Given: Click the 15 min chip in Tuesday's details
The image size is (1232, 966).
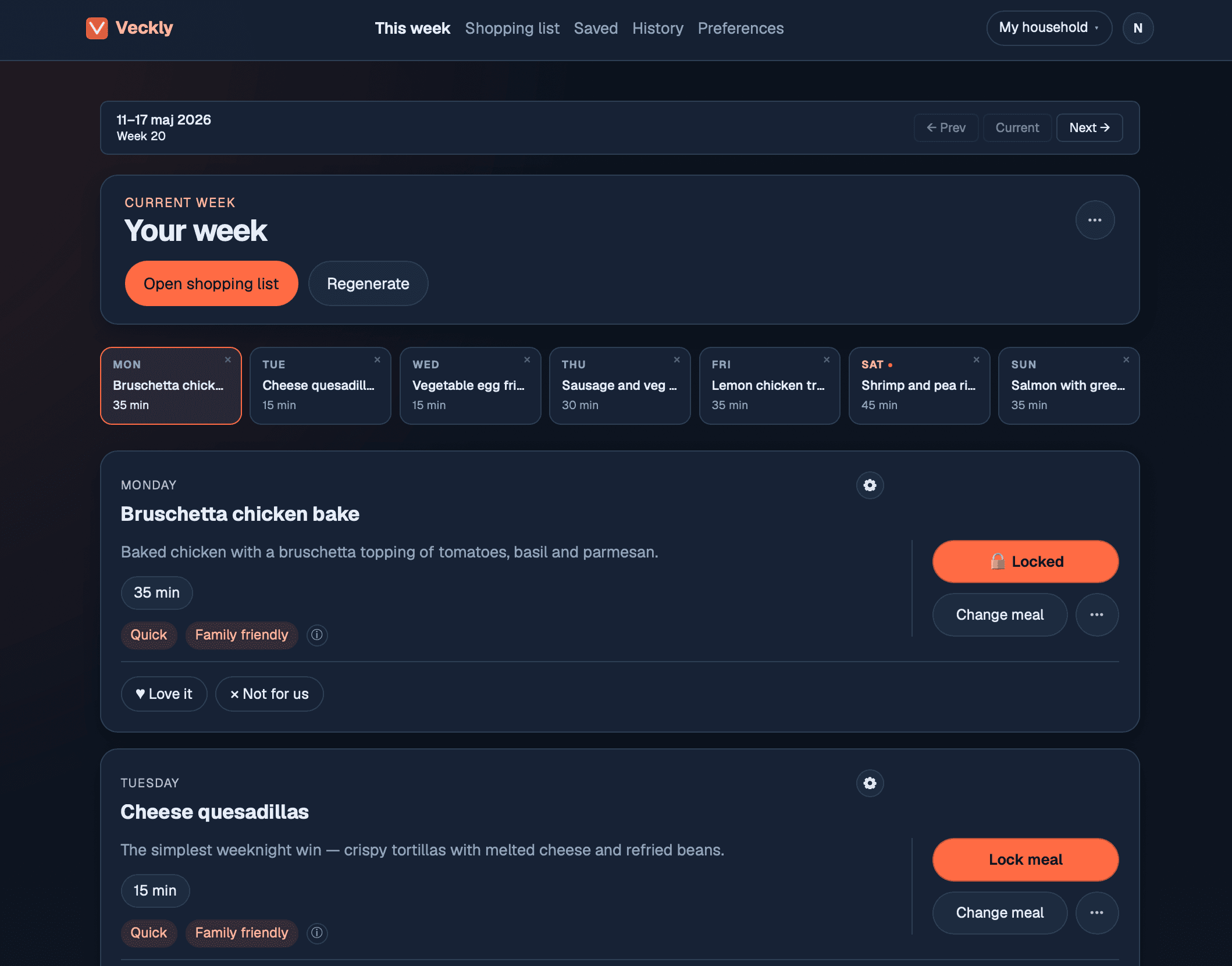Looking at the screenshot, I should [x=155, y=891].
